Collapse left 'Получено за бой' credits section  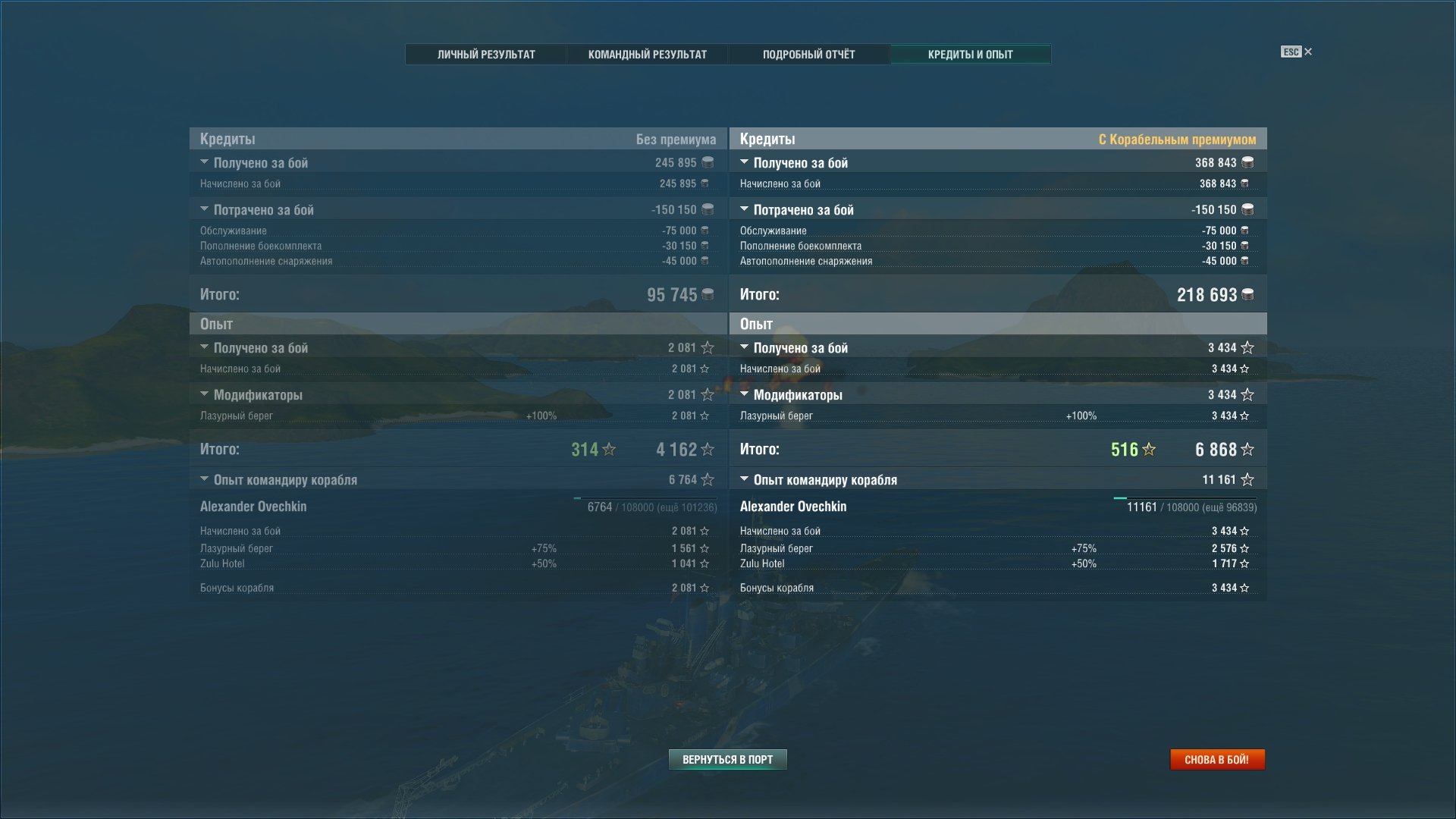pos(204,162)
